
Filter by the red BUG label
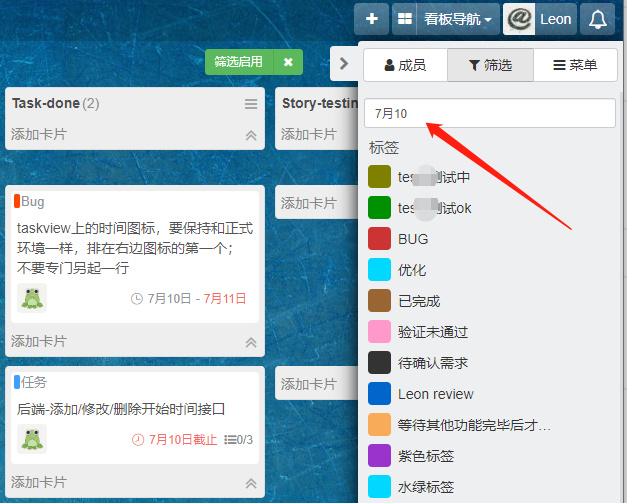pyautogui.click(x=412, y=239)
